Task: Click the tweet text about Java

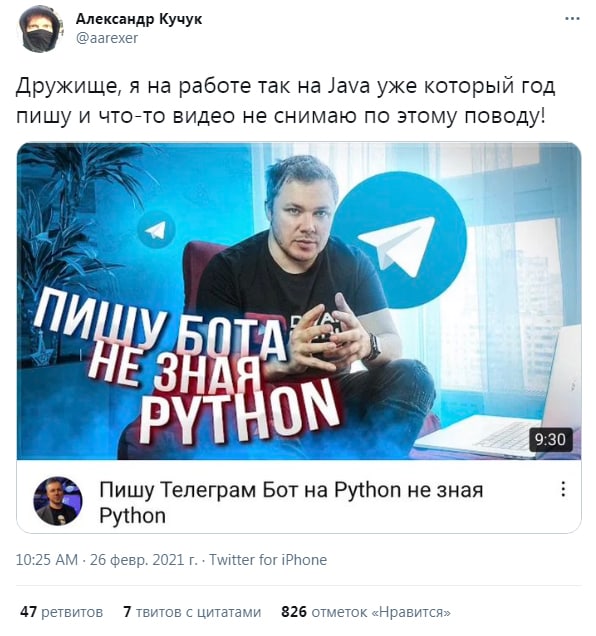Action: tap(285, 101)
